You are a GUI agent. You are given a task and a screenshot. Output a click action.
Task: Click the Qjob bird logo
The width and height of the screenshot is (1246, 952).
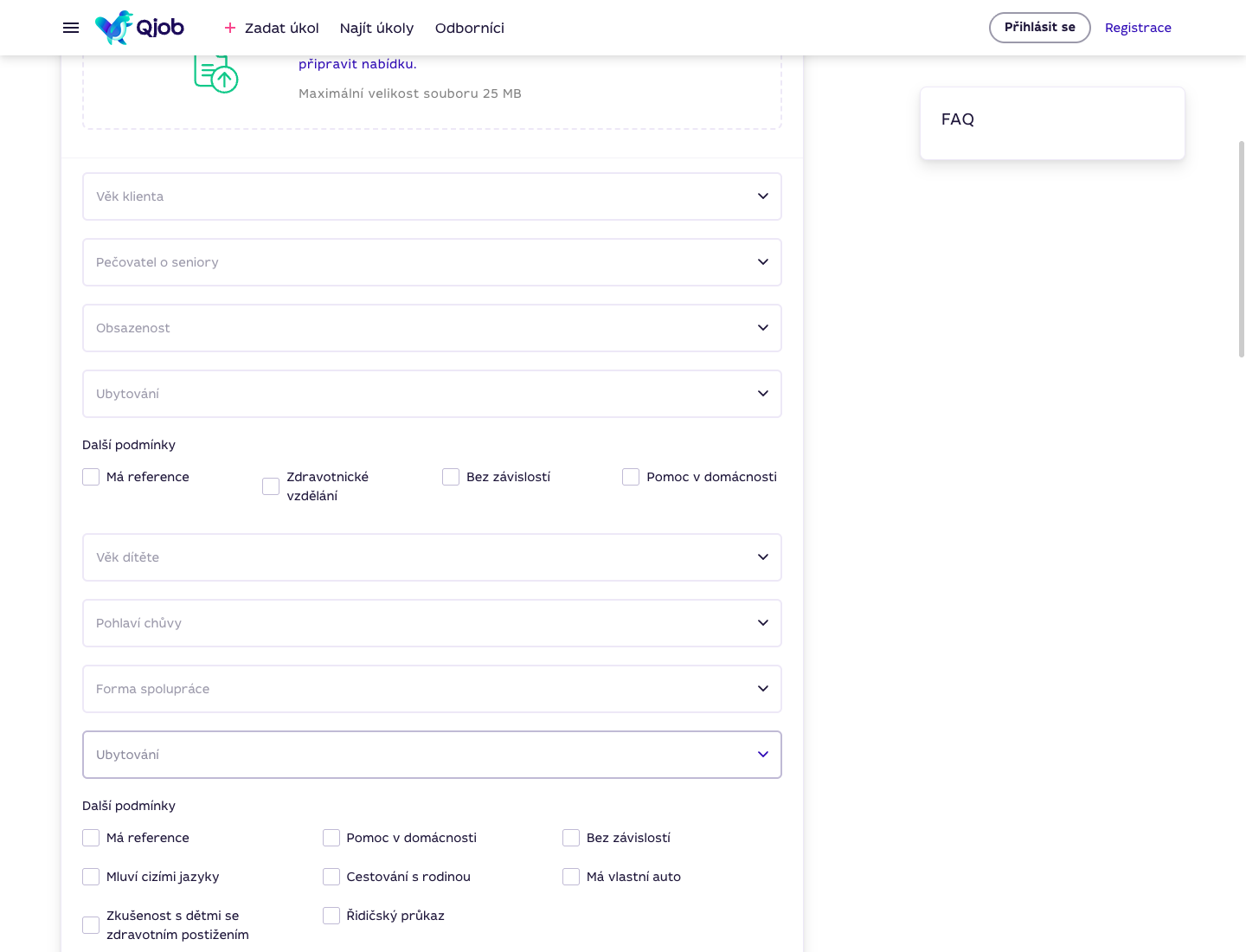click(x=139, y=28)
